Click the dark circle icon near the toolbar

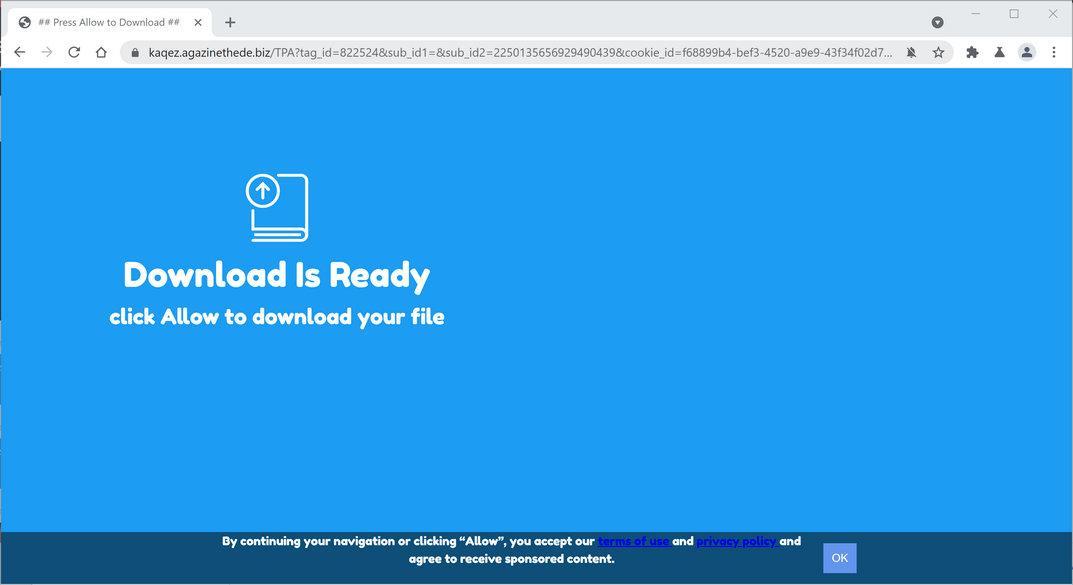[937, 21]
